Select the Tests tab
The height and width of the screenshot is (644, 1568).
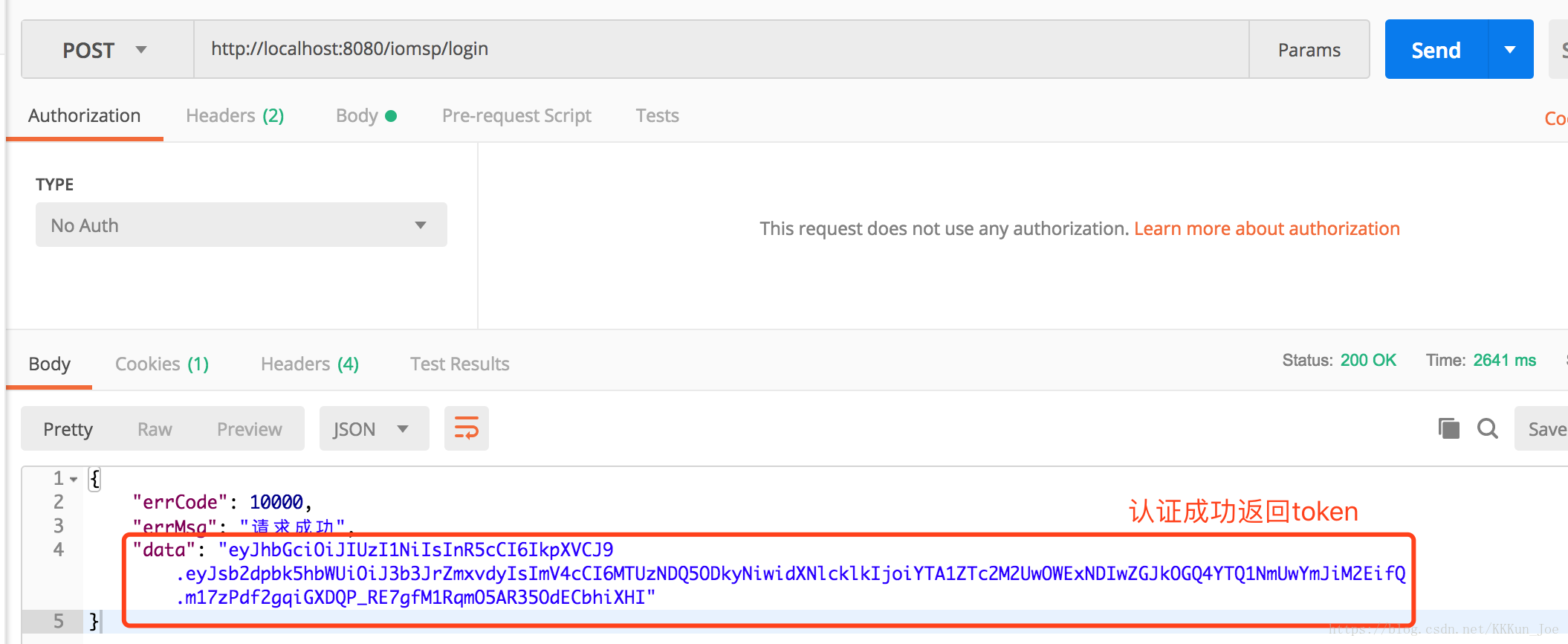coord(657,116)
